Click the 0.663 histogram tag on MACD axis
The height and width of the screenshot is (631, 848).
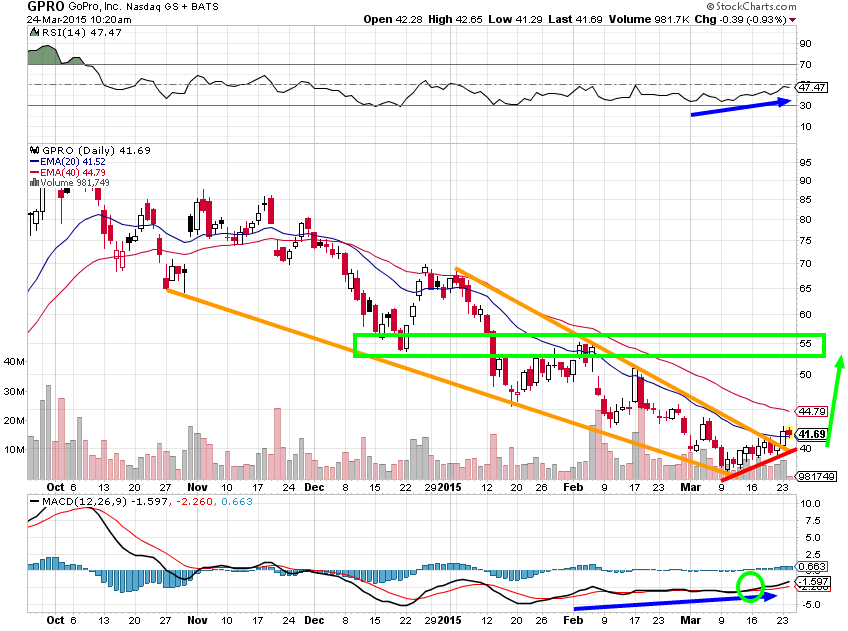tap(812, 567)
